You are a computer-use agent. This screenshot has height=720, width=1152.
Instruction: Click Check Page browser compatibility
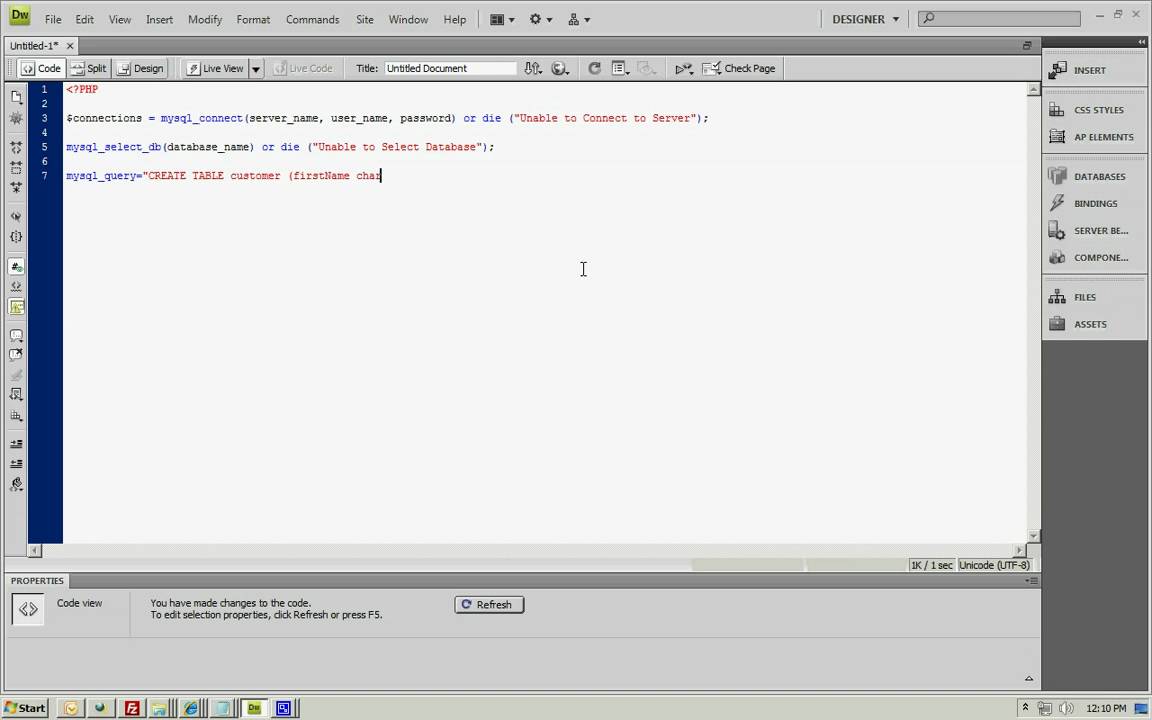click(738, 68)
